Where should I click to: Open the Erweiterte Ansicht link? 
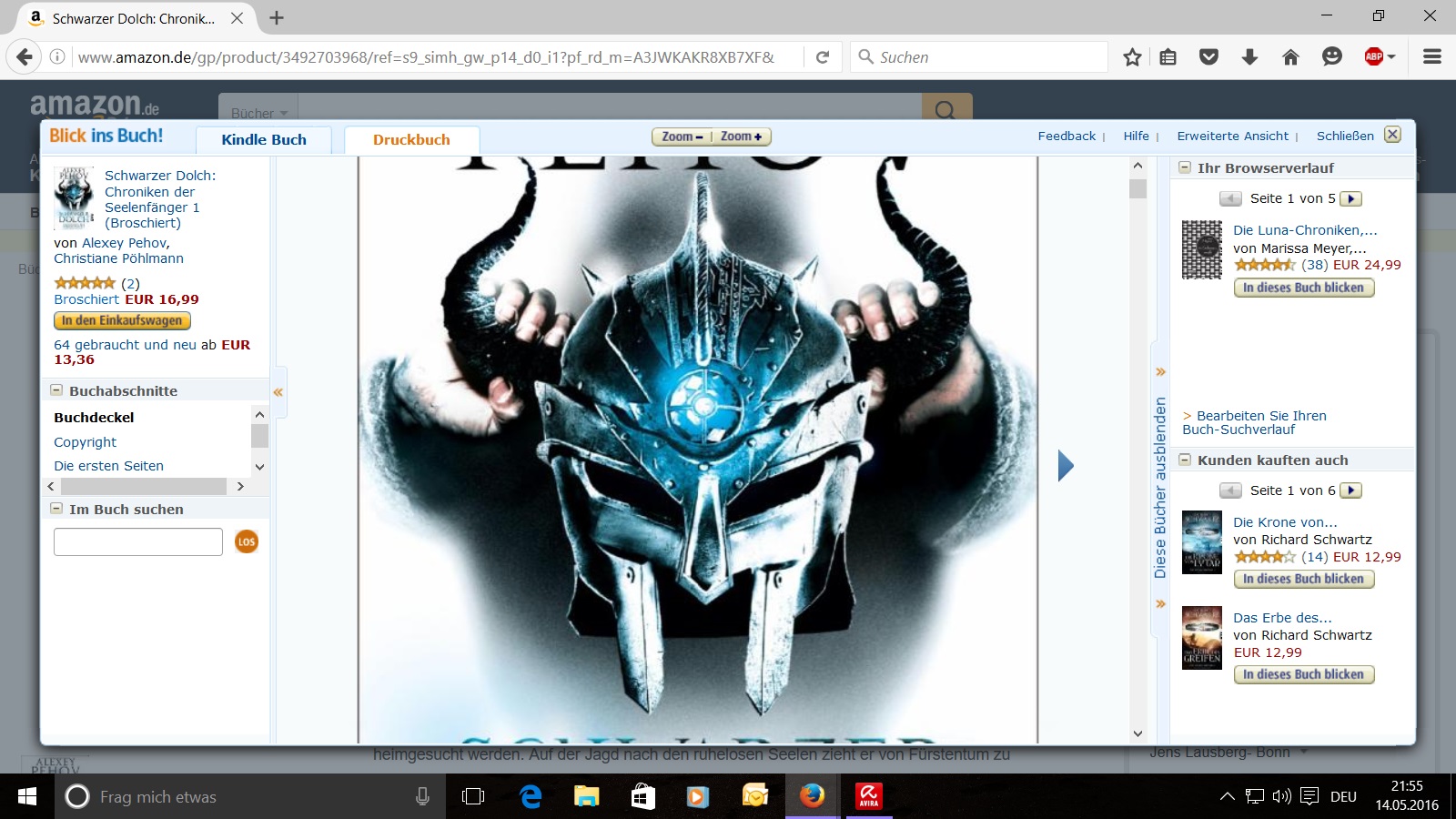pos(1232,136)
